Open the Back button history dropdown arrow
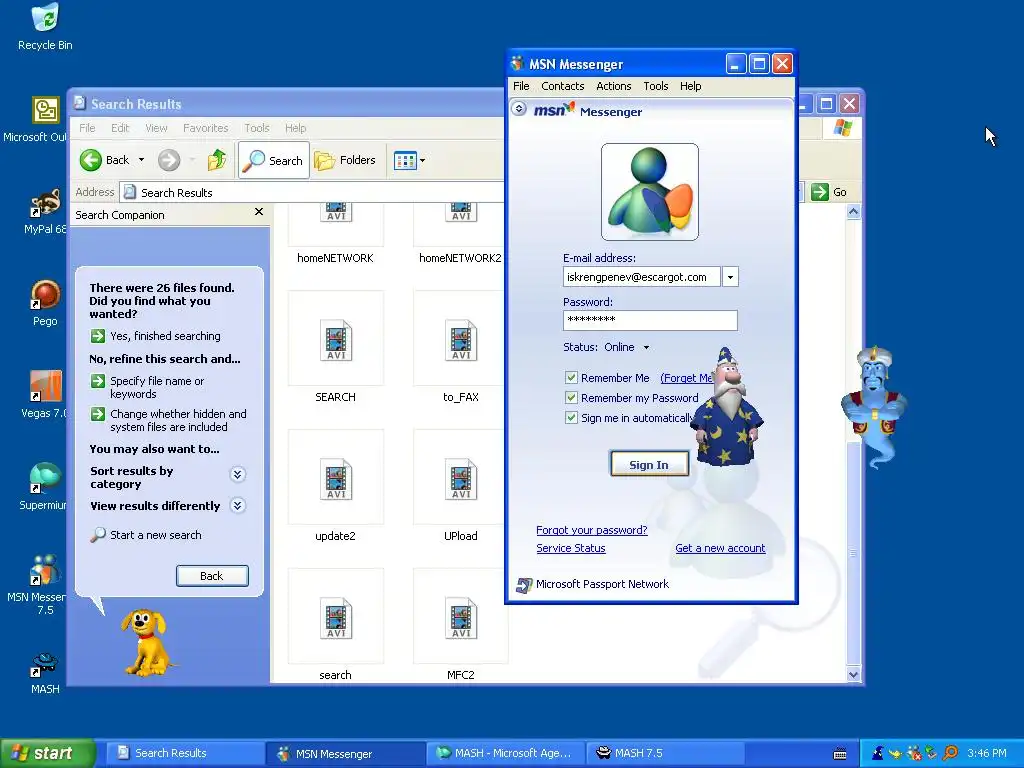 (x=141, y=160)
